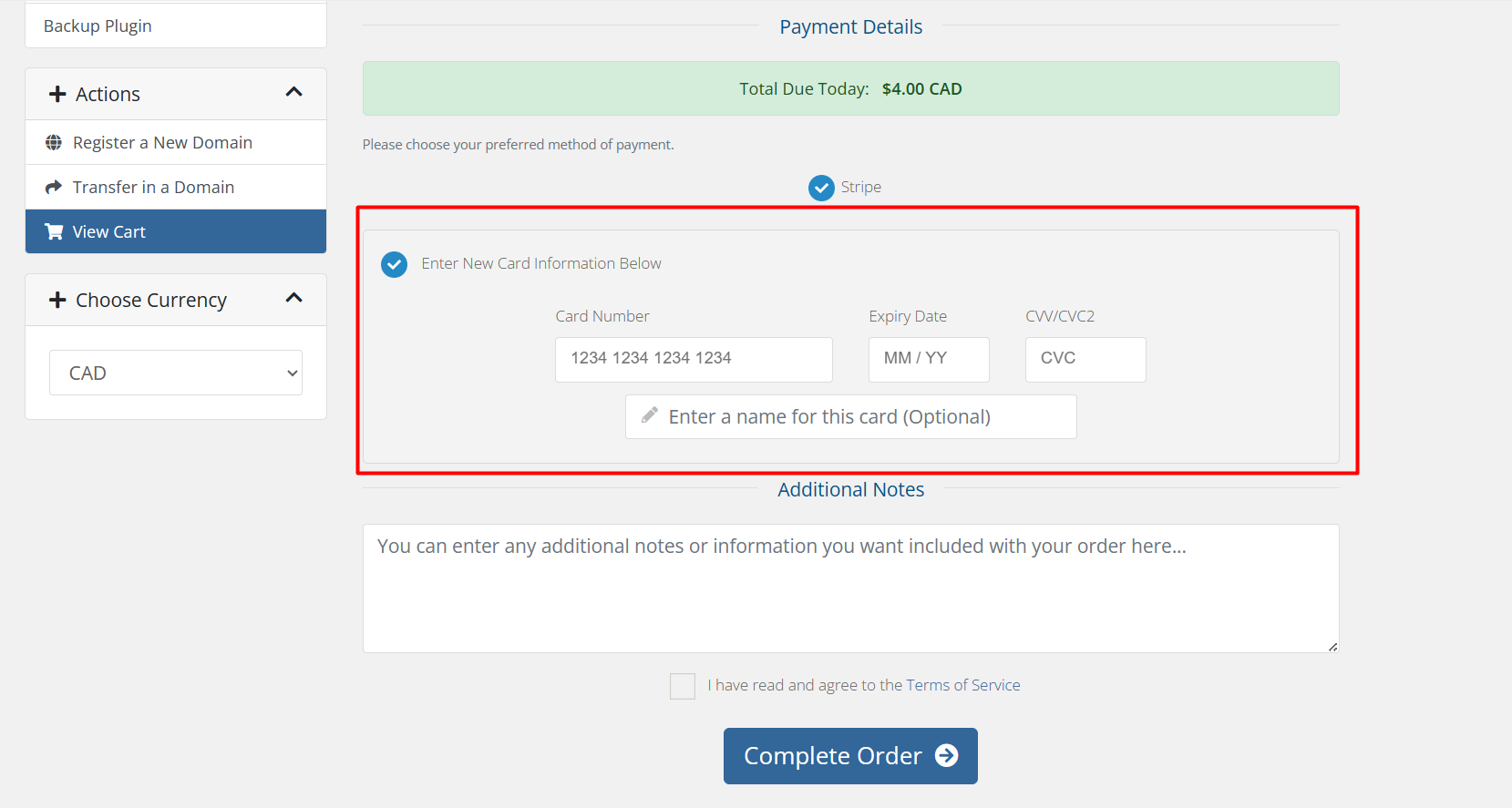Screen dimensions: 1512x808
Task: Click the pencil icon in card name field
Action: (650, 416)
